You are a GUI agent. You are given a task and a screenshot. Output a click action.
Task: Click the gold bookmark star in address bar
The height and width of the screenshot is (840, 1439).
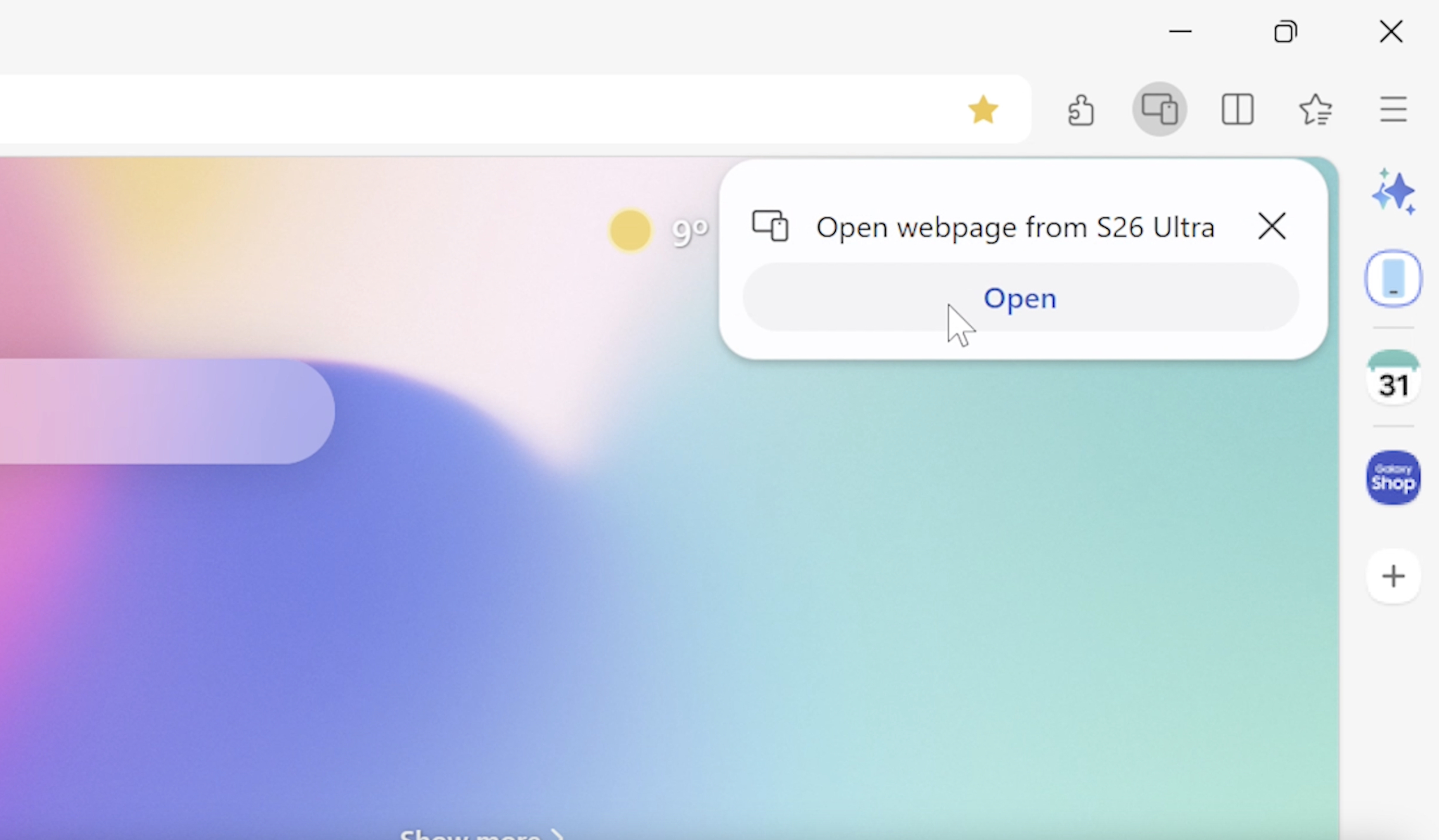(x=983, y=109)
